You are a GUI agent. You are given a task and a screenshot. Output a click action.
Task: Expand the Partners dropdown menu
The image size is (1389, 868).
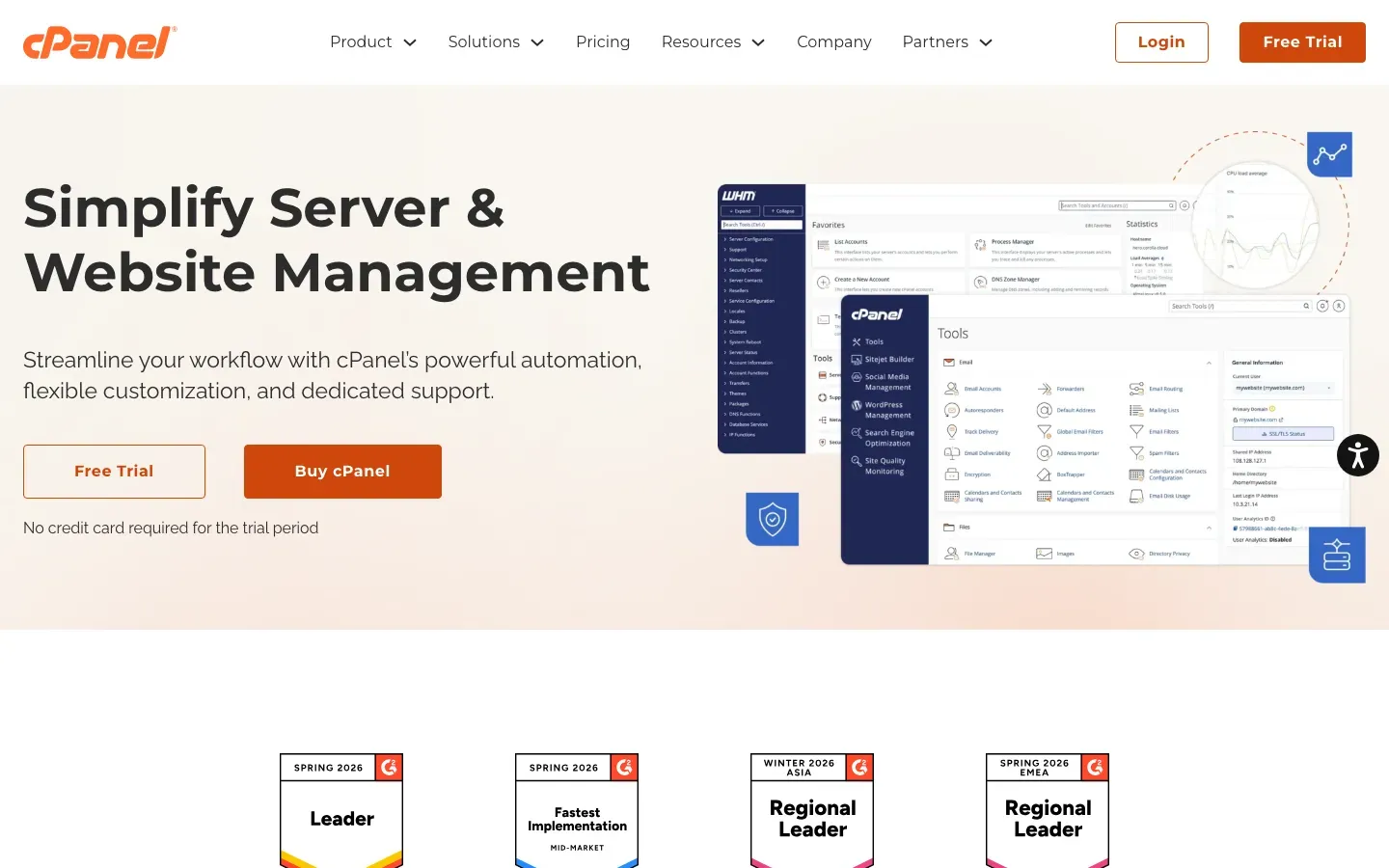(947, 42)
